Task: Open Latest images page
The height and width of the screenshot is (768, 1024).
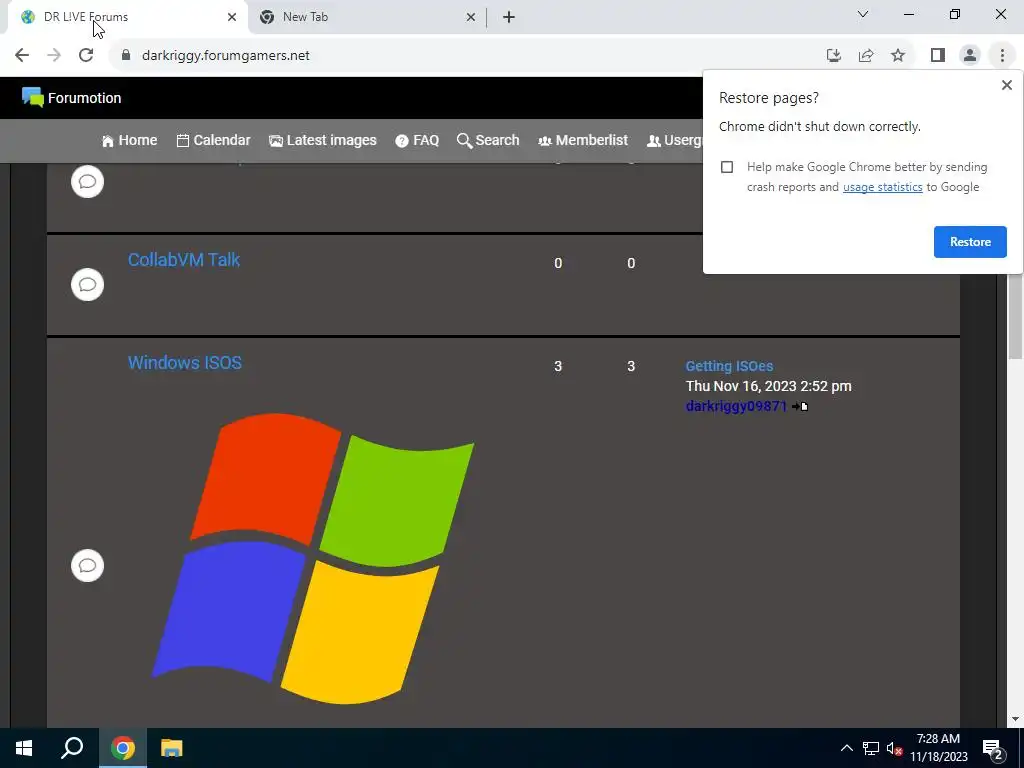Action: (323, 140)
